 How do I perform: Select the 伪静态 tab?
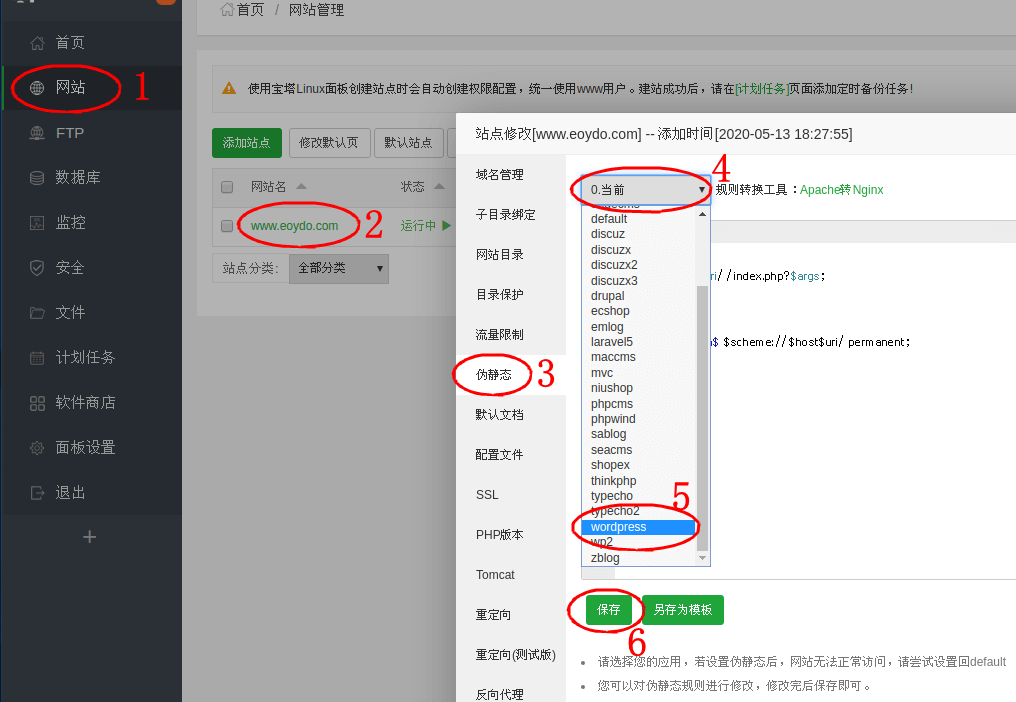[x=511, y=375]
